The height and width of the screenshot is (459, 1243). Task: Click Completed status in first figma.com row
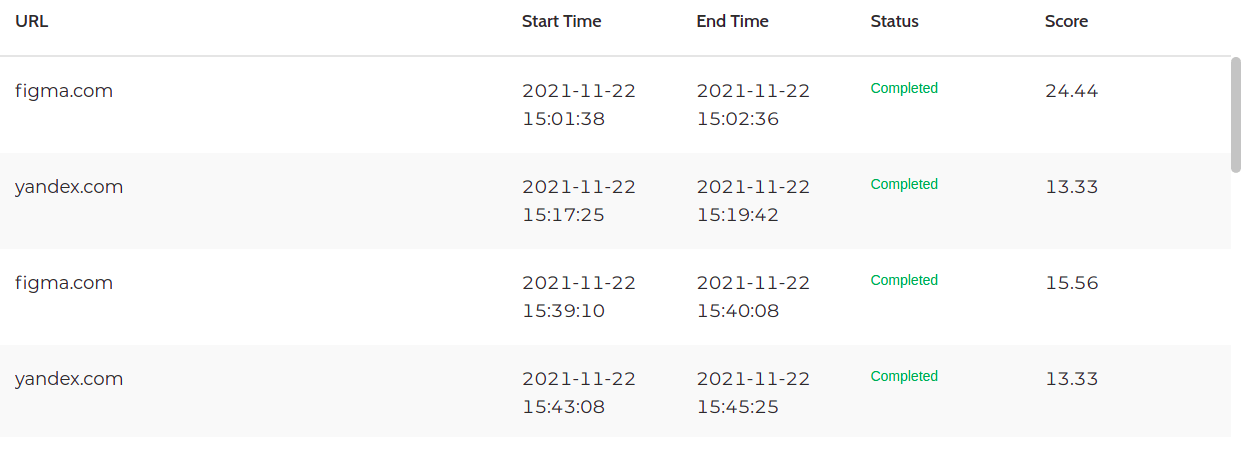tap(904, 88)
